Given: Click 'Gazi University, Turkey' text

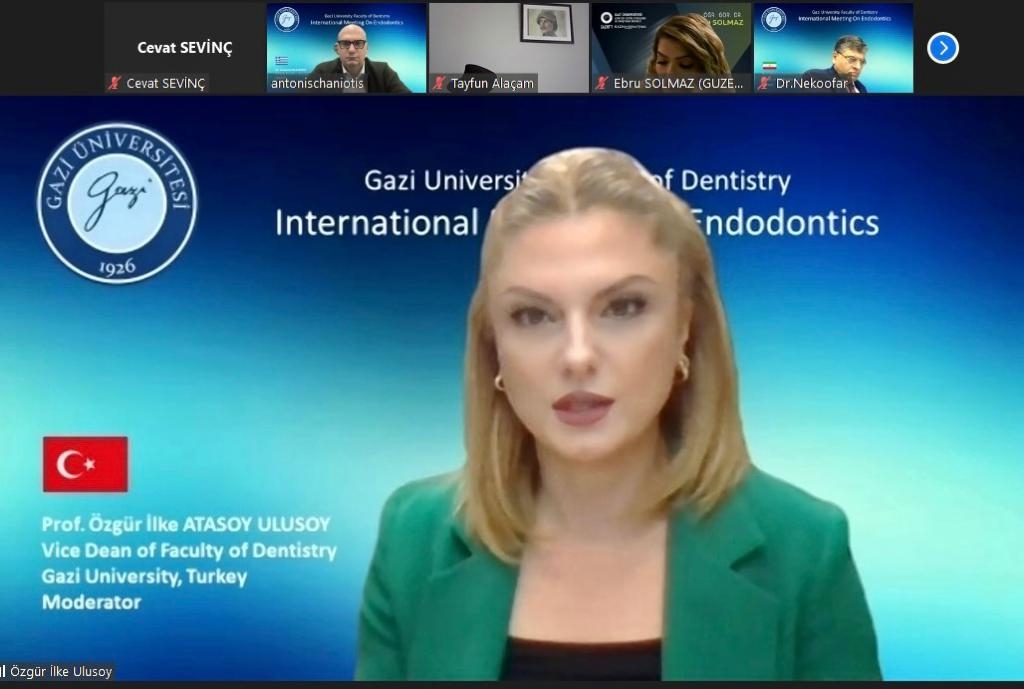Looking at the screenshot, I should pos(144,577).
